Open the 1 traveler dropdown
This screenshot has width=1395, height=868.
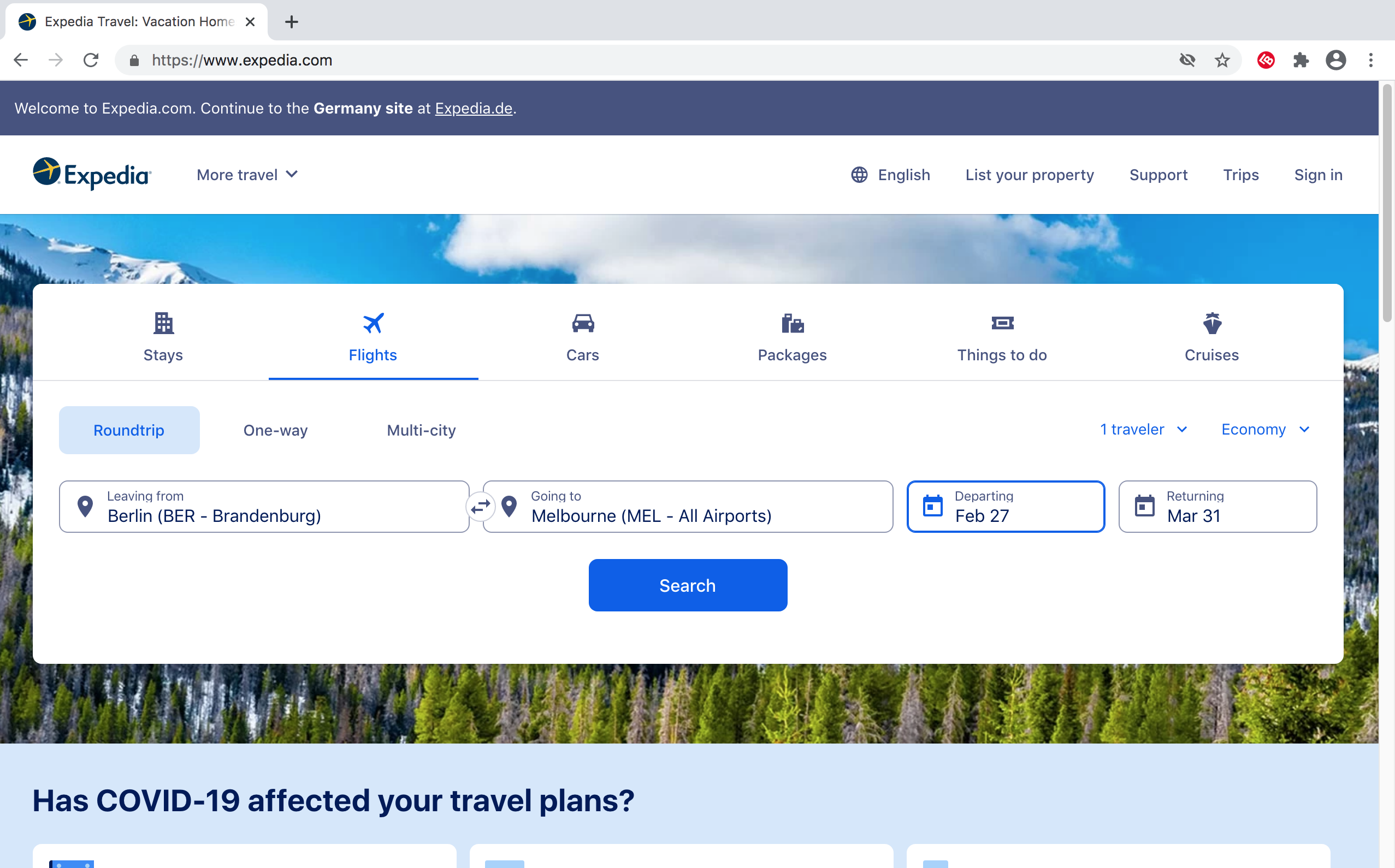coord(1143,430)
